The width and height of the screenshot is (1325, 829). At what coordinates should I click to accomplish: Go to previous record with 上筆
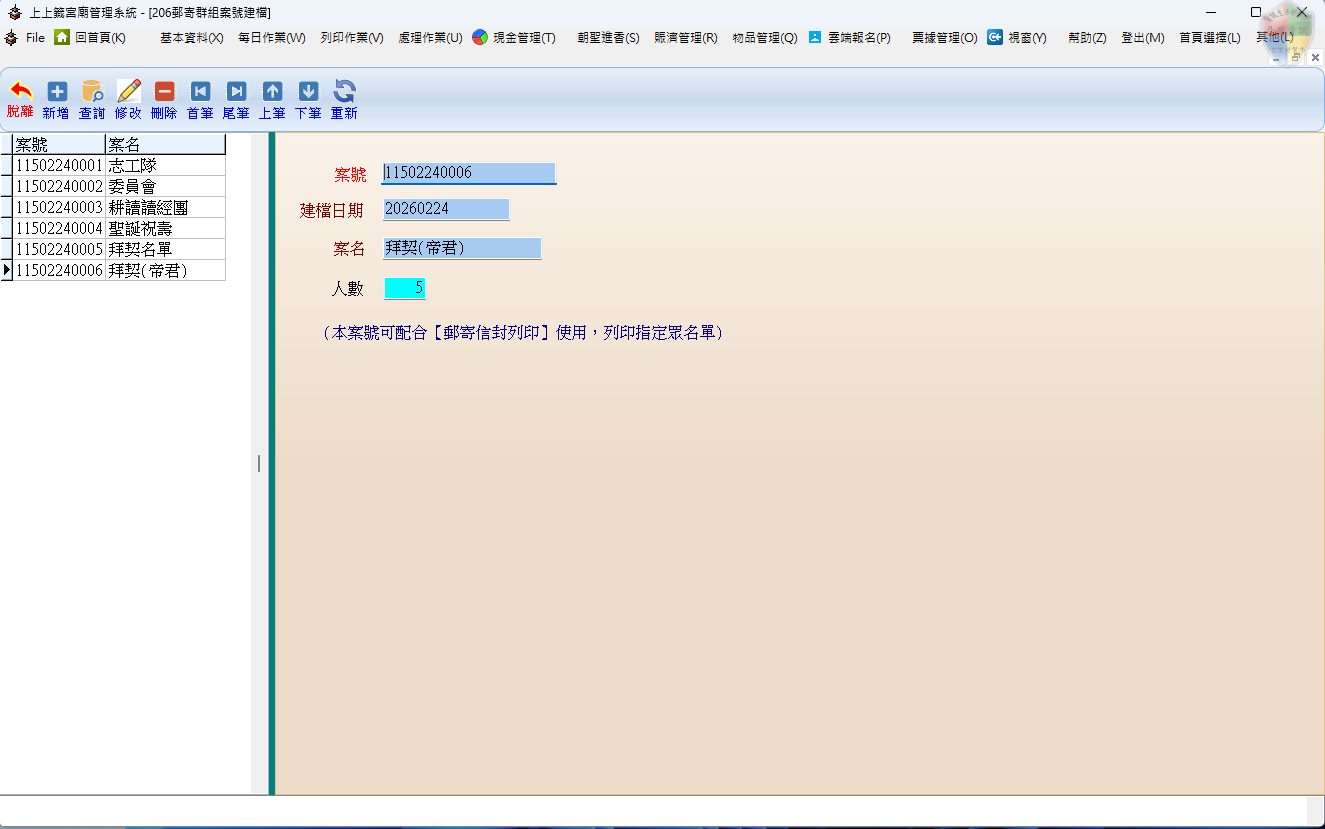tap(272, 92)
